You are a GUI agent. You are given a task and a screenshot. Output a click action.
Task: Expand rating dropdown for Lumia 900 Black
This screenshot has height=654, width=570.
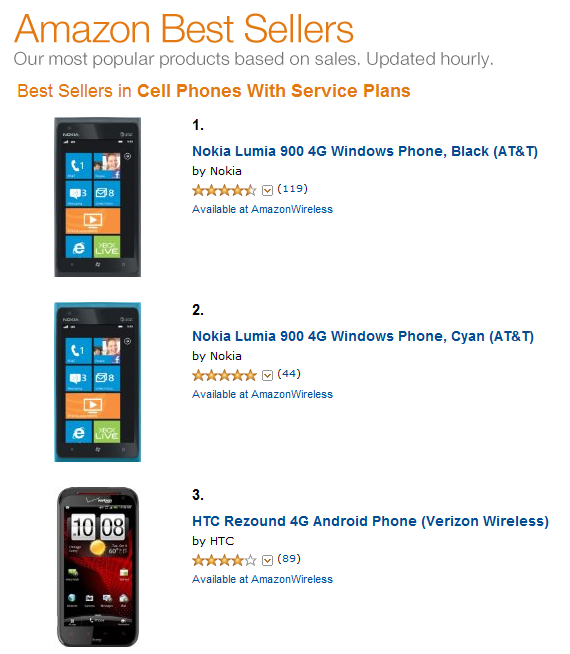267,191
